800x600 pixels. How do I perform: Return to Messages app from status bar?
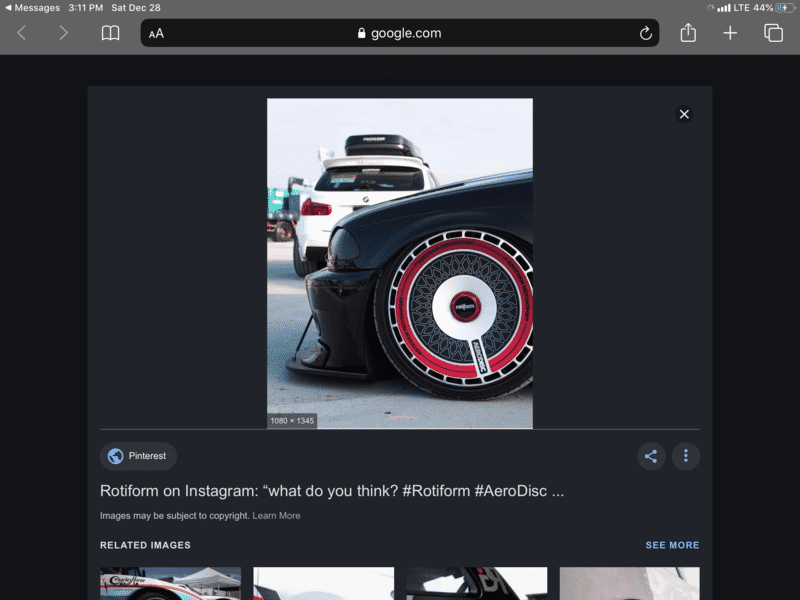32,7
